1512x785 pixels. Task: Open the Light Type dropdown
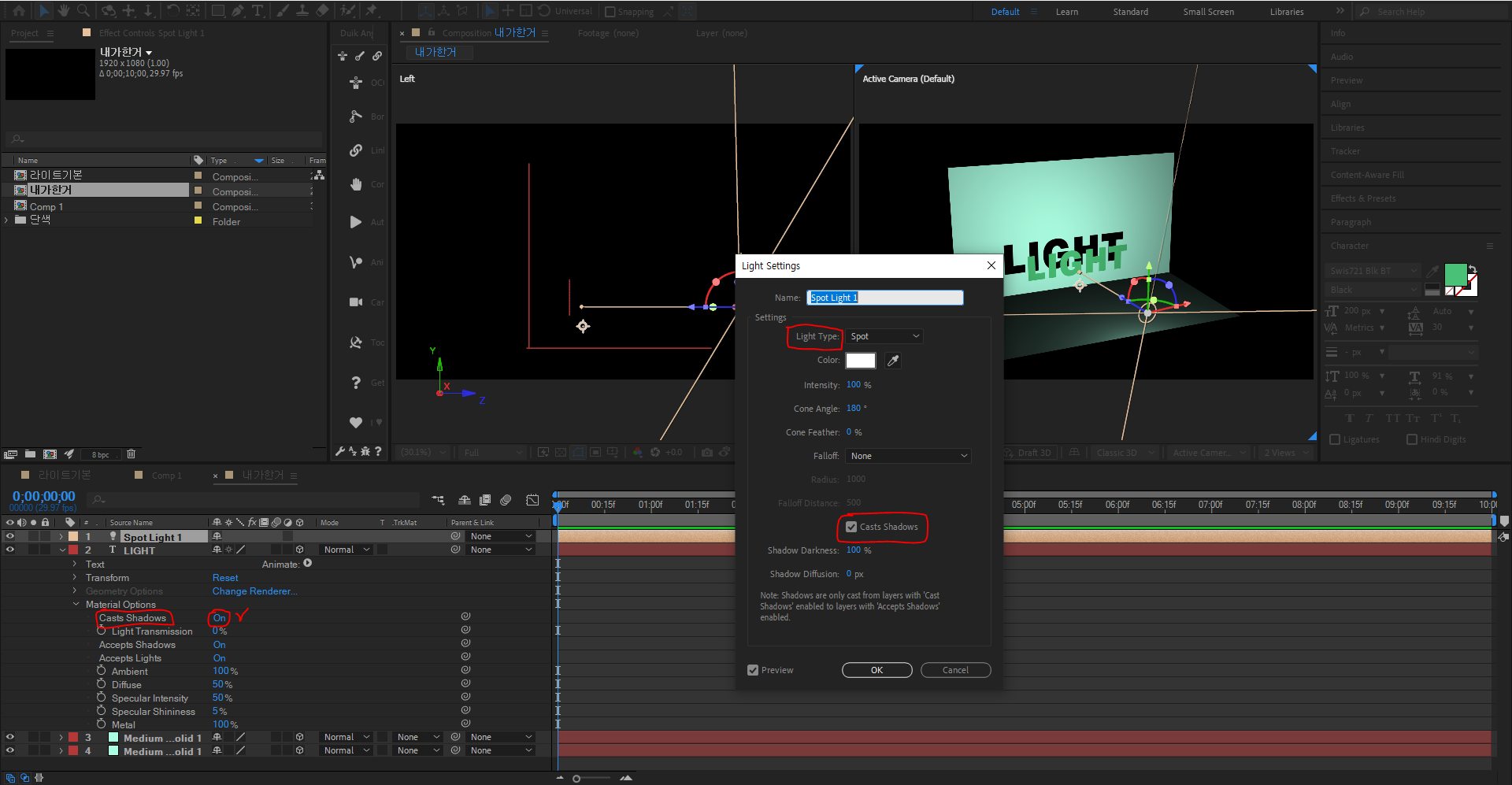(x=884, y=336)
